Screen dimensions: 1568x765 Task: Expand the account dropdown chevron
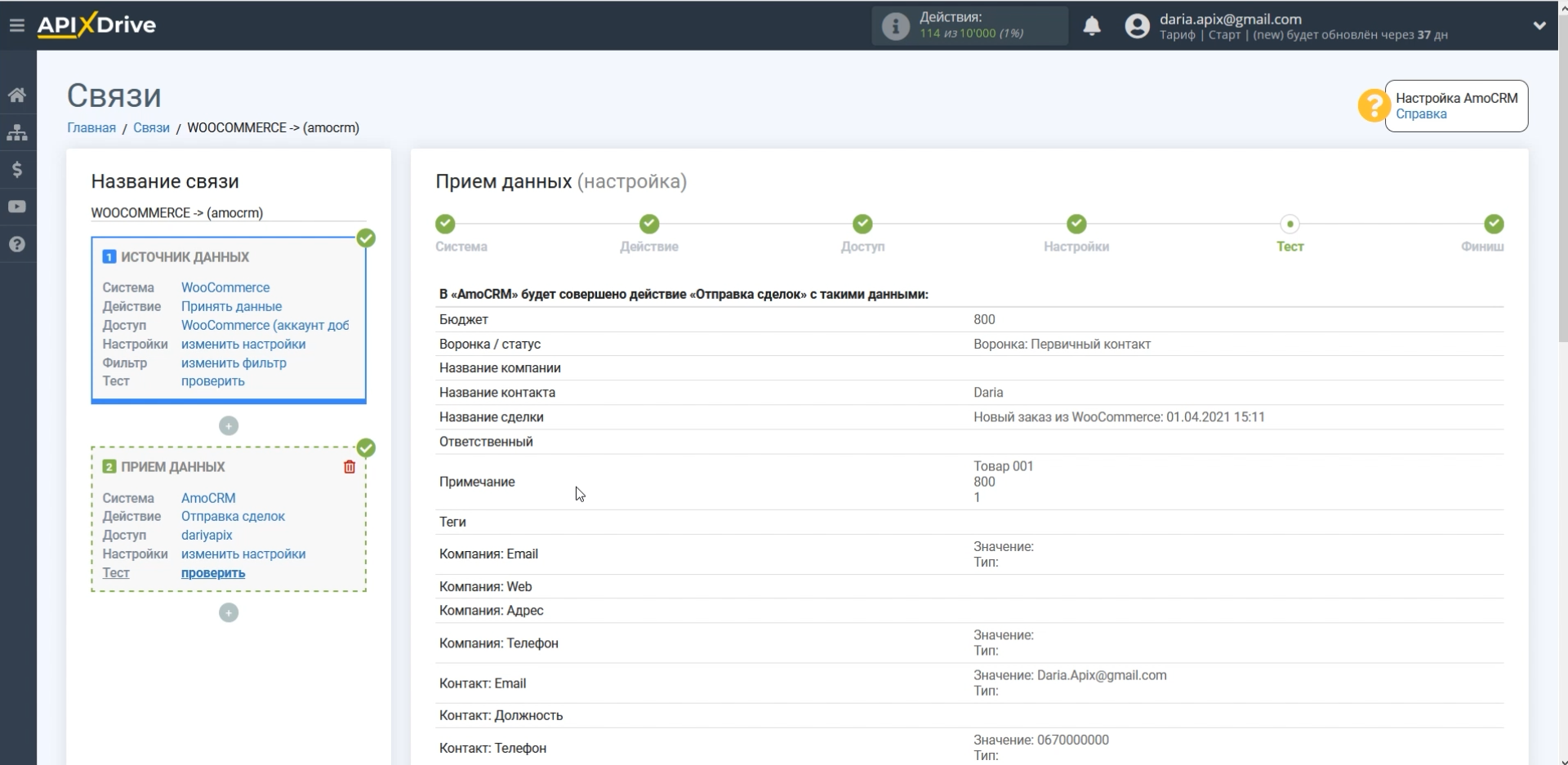pos(1539,25)
